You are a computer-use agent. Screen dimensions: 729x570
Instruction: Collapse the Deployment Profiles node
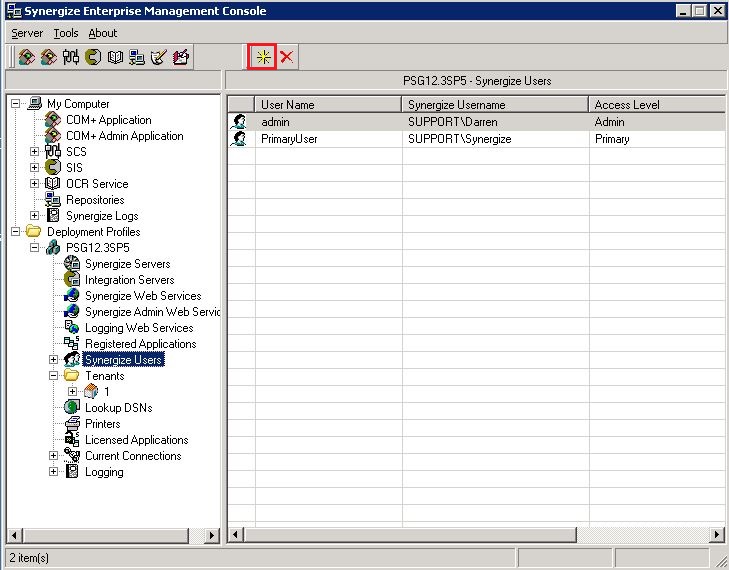tap(15, 232)
